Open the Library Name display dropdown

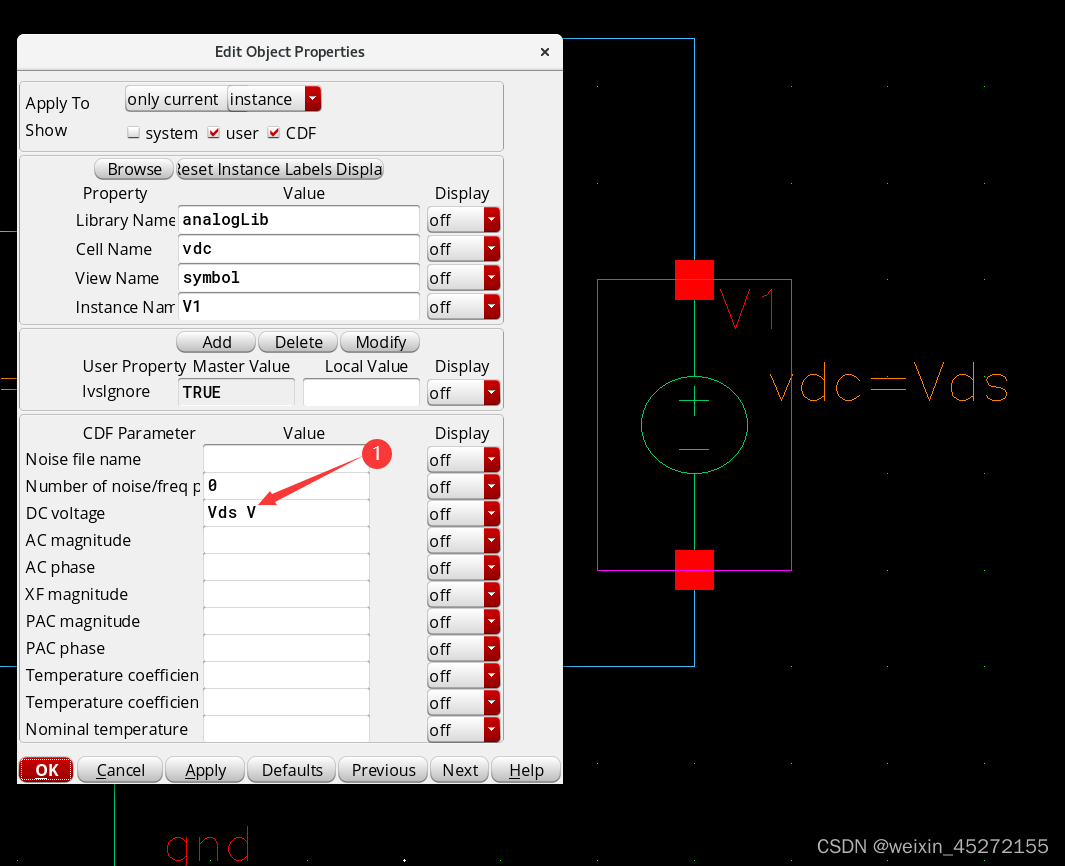click(x=489, y=220)
